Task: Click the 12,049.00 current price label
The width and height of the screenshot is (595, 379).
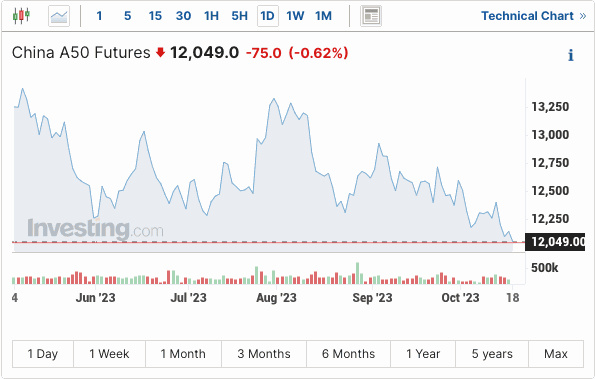Action: pyautogui.click(x=555, y=242)
